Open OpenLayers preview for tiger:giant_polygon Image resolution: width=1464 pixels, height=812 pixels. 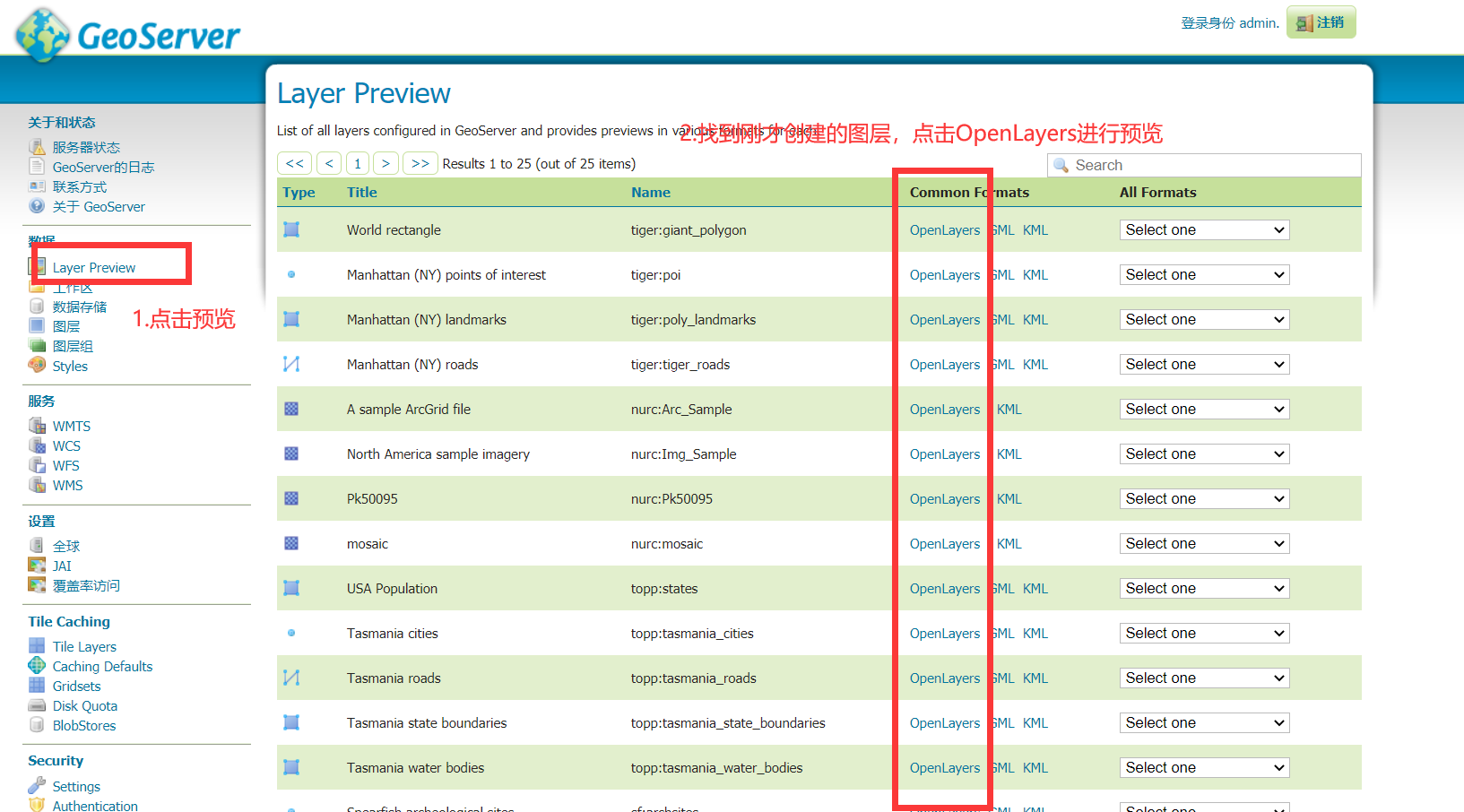(945, 229)
